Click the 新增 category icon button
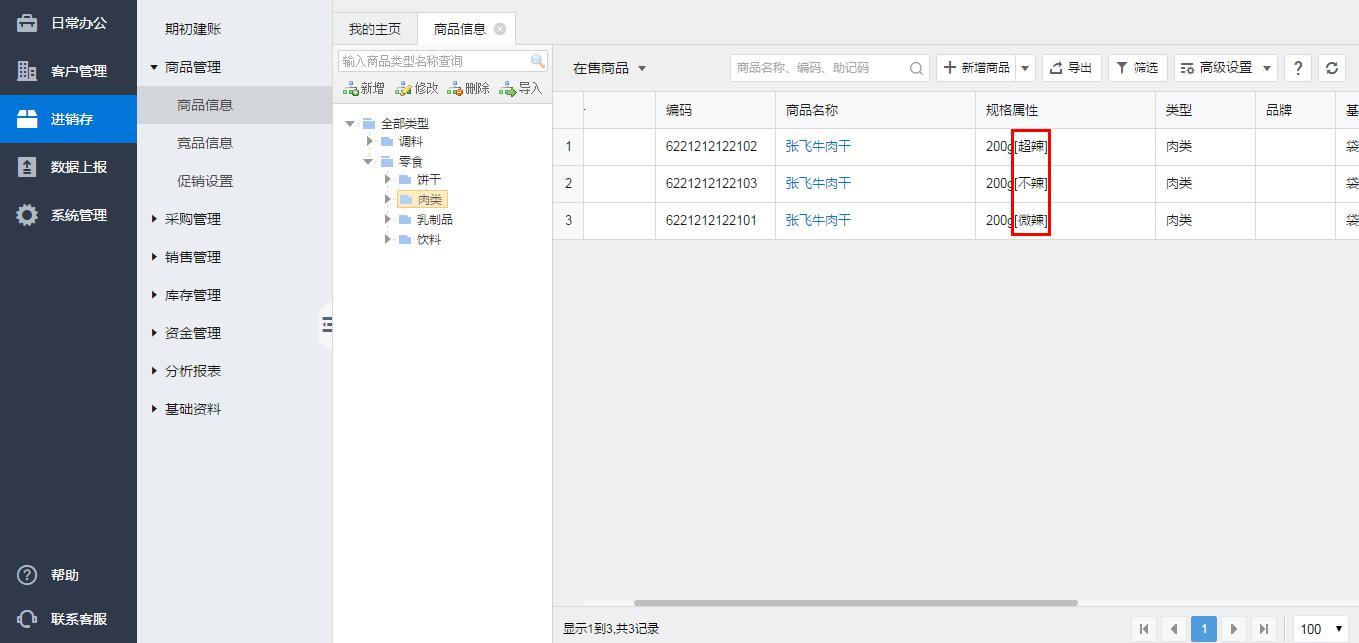The height and width of the screenshot is (643, 1359). [363, 88]
